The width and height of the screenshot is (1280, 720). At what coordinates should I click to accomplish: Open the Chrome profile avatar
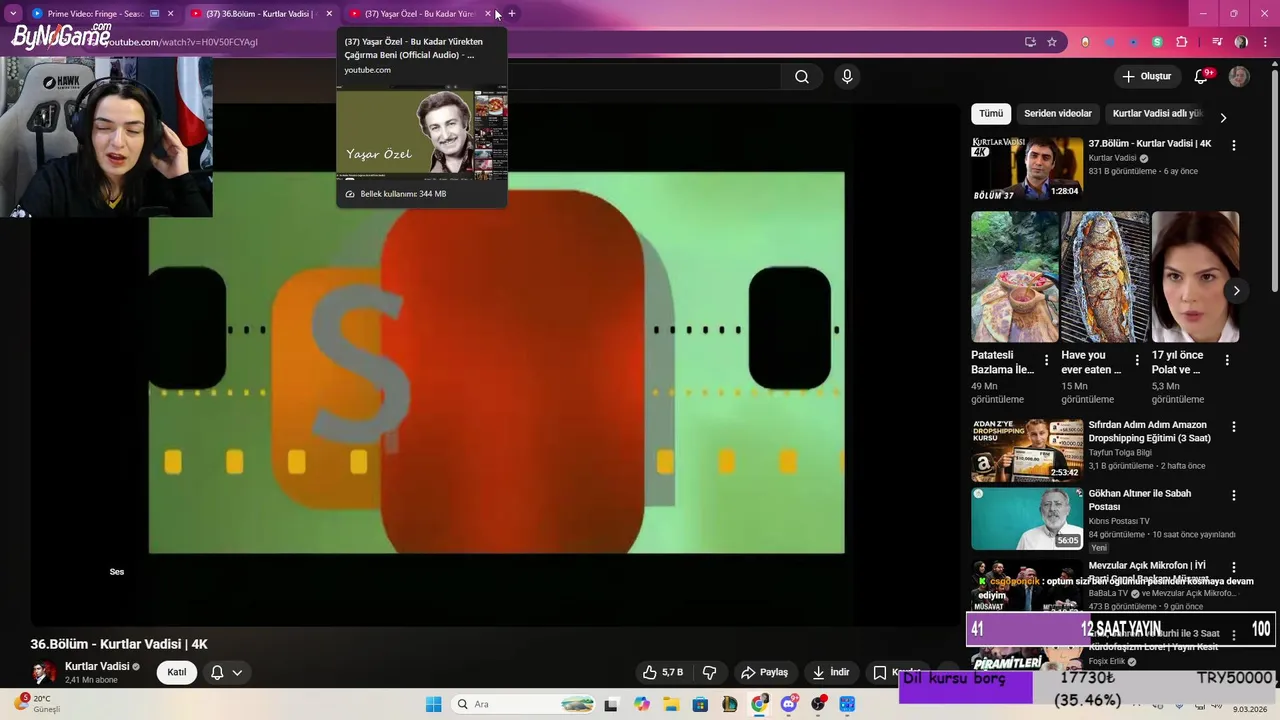point(1241,42)
